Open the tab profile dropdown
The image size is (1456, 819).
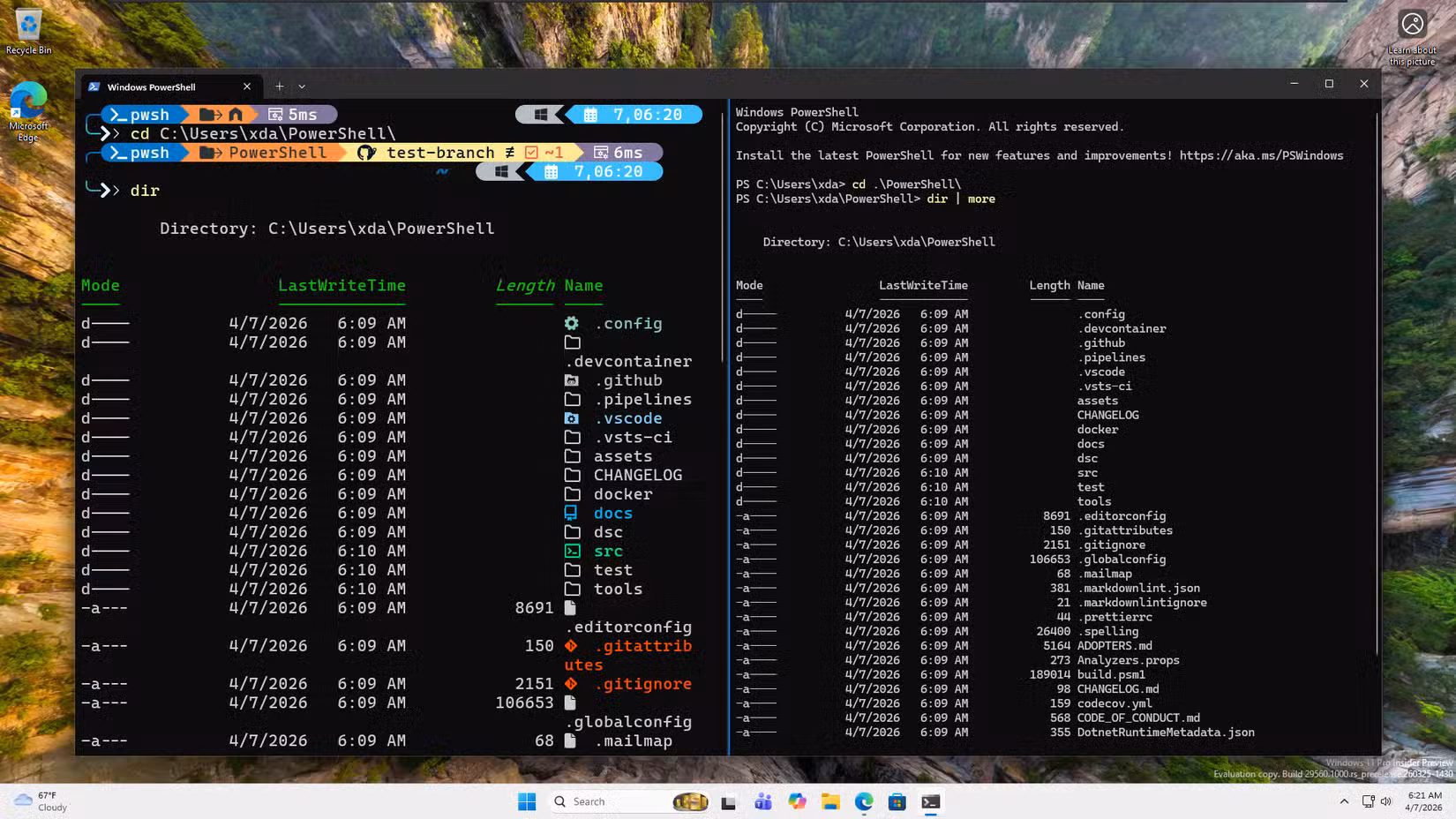click(x=302, y=86)
